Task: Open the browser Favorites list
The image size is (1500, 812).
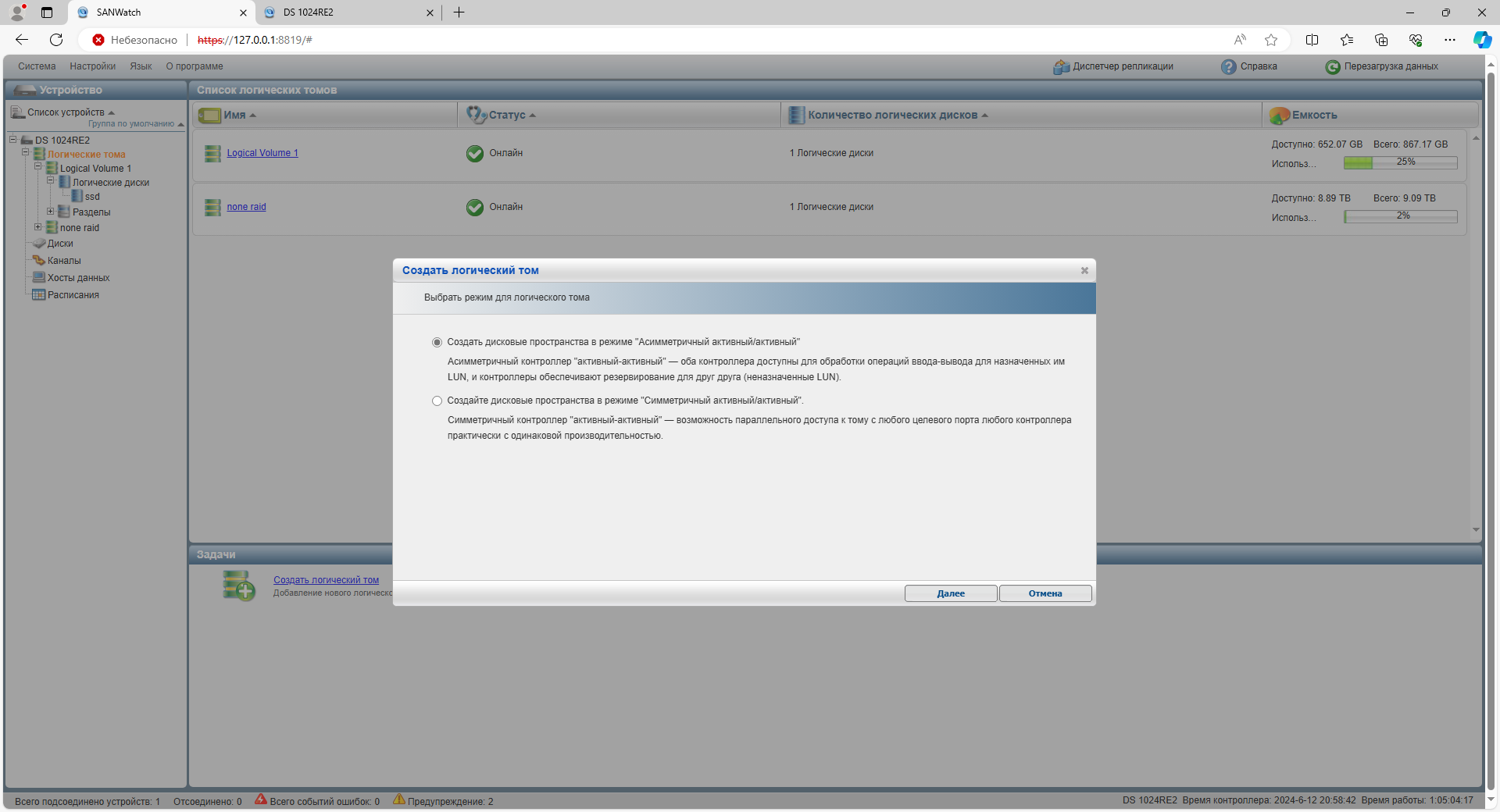Action: (1347, 40)
